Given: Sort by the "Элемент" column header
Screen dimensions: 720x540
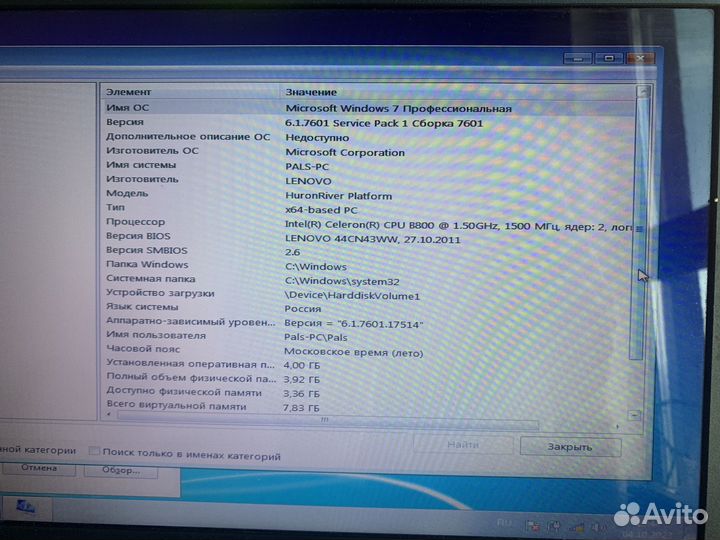Looking at the screenshot, I should [x=190, y=92].
